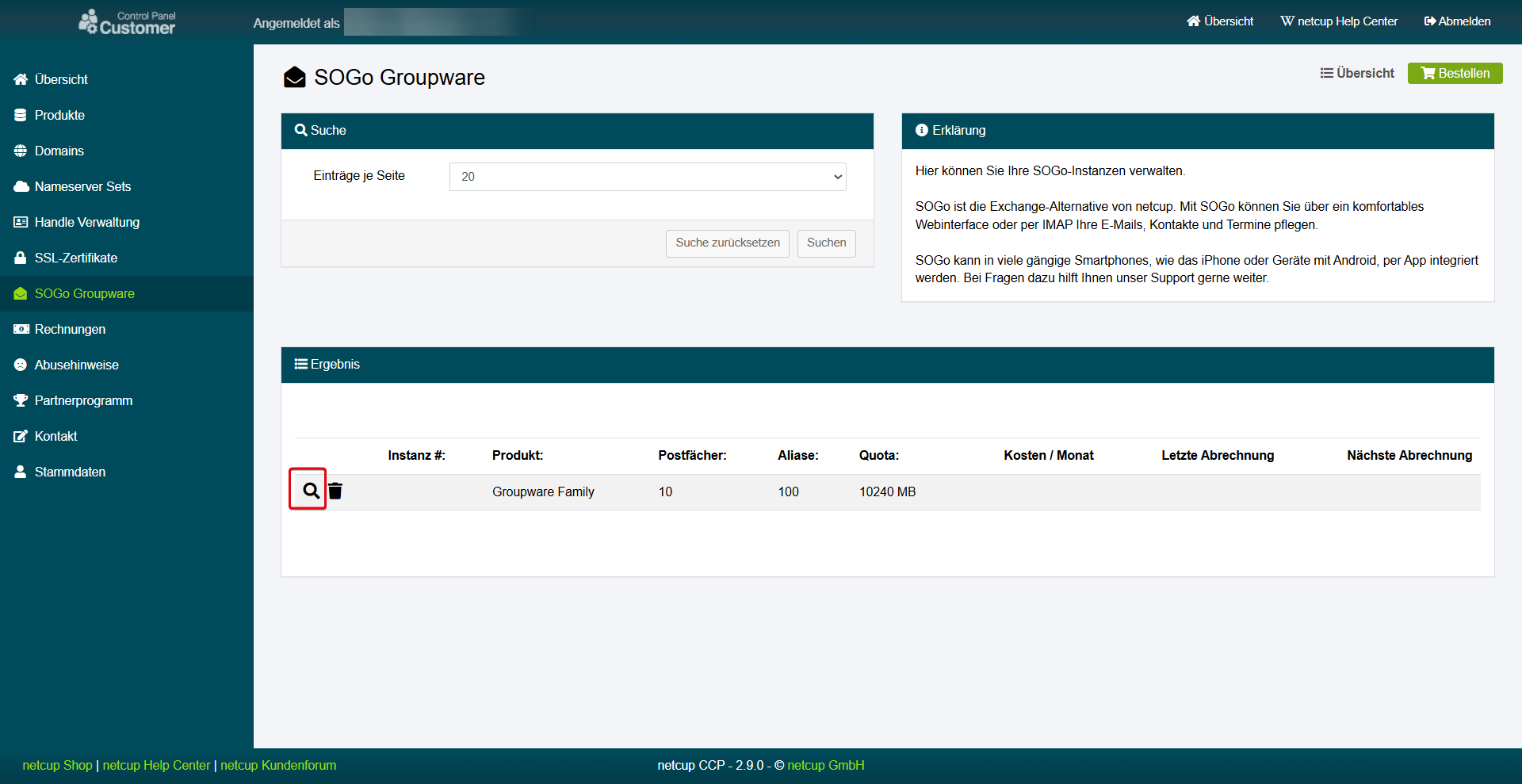Open netcup Help Center in the top bar
The height and width of the screenshot is (784, 1522).
coord(1339,21)
